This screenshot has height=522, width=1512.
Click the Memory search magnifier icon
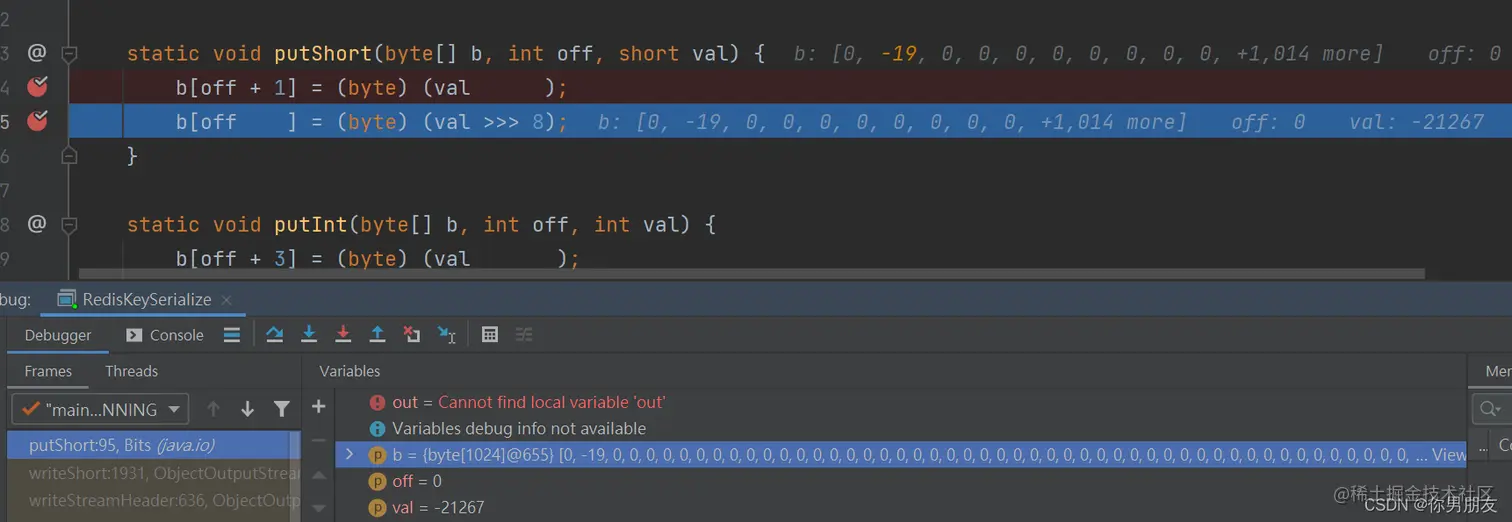click(1490, 408)
